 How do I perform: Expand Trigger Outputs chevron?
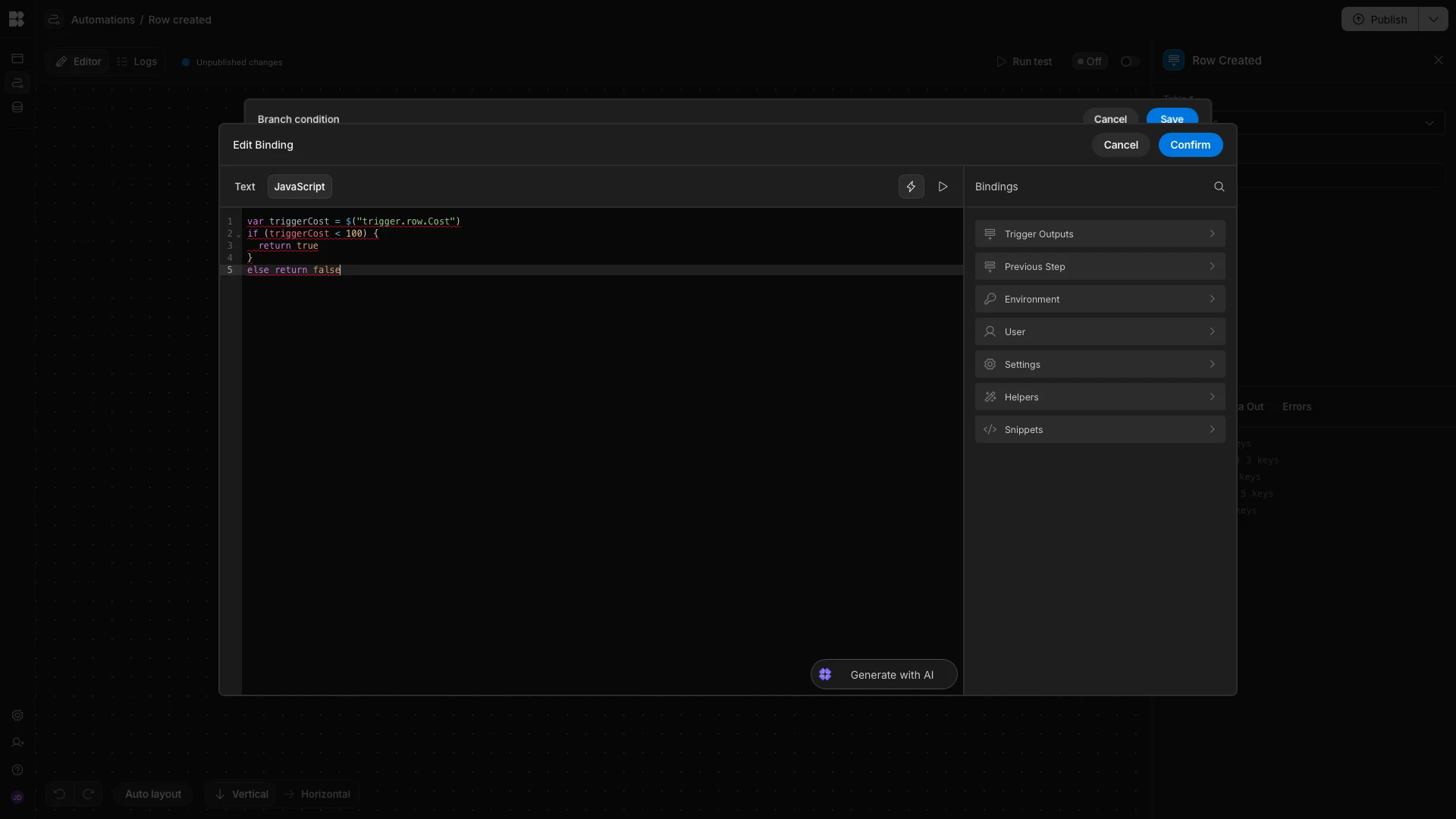click(x=1212, y=234)
